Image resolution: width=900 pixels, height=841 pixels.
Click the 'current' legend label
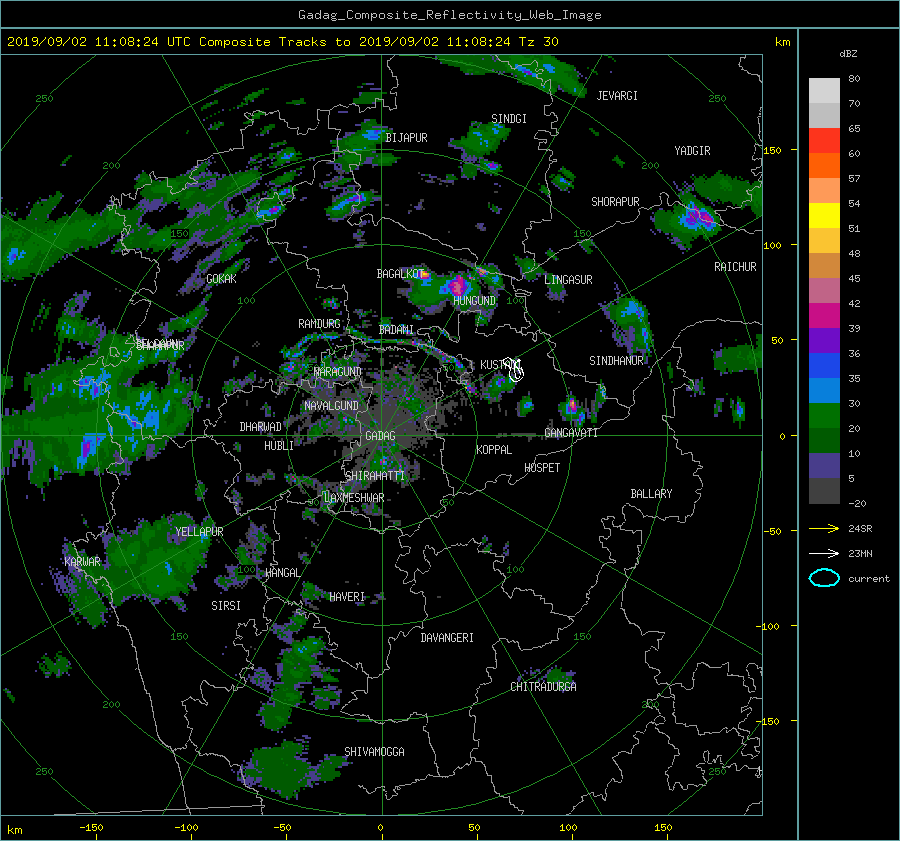(868, 579)
